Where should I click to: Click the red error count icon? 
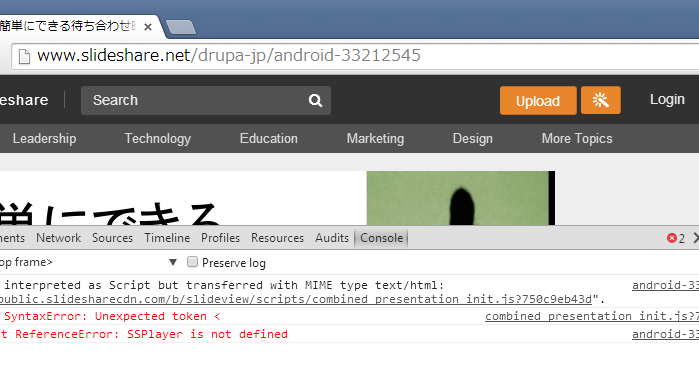672,238
